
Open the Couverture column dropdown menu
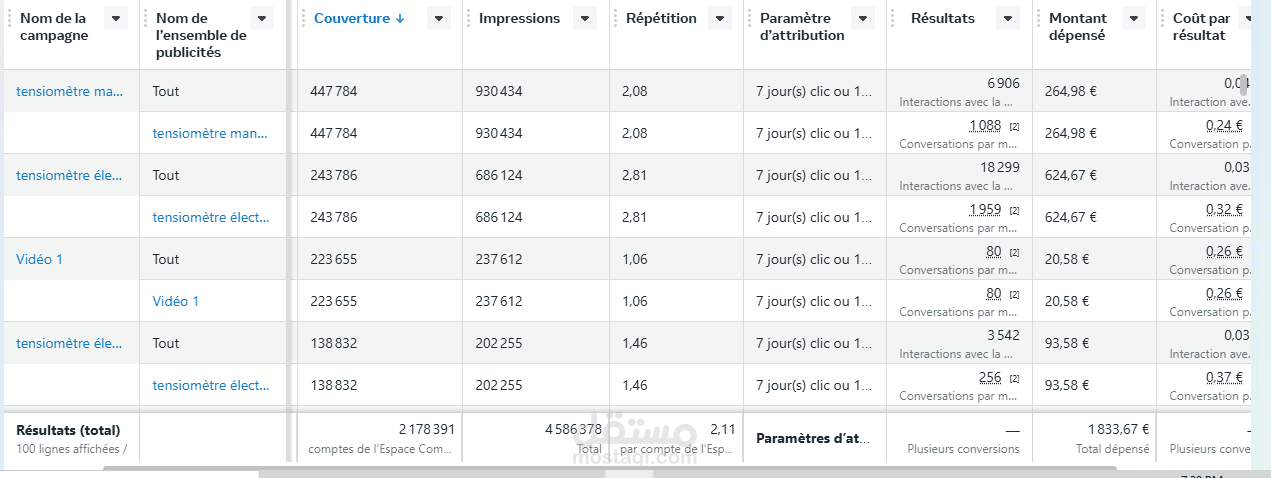pyautogui.click(x=438, y=18)
